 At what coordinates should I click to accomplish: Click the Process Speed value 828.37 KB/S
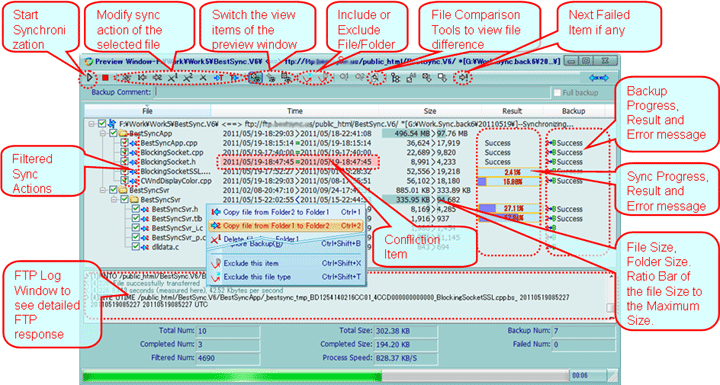[x=404, y=358]
